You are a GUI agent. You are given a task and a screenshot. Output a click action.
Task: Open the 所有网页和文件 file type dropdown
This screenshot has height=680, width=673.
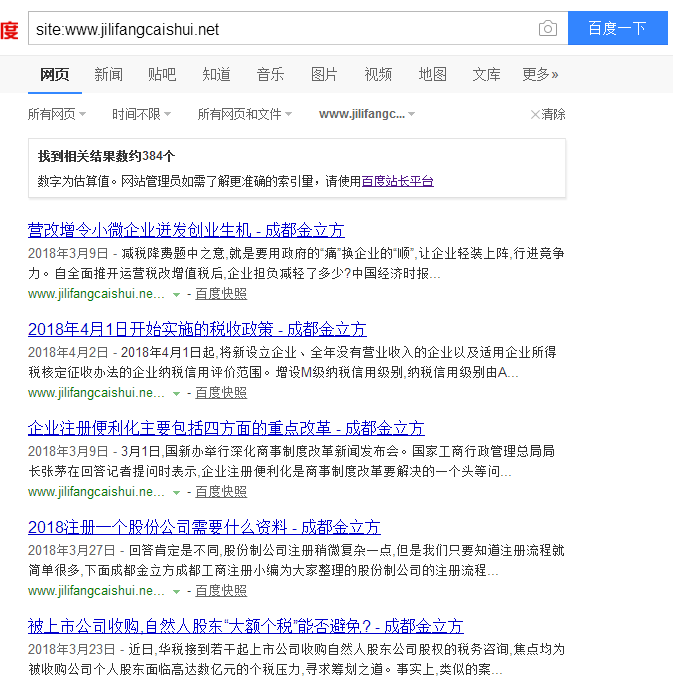tap(245, 114)
